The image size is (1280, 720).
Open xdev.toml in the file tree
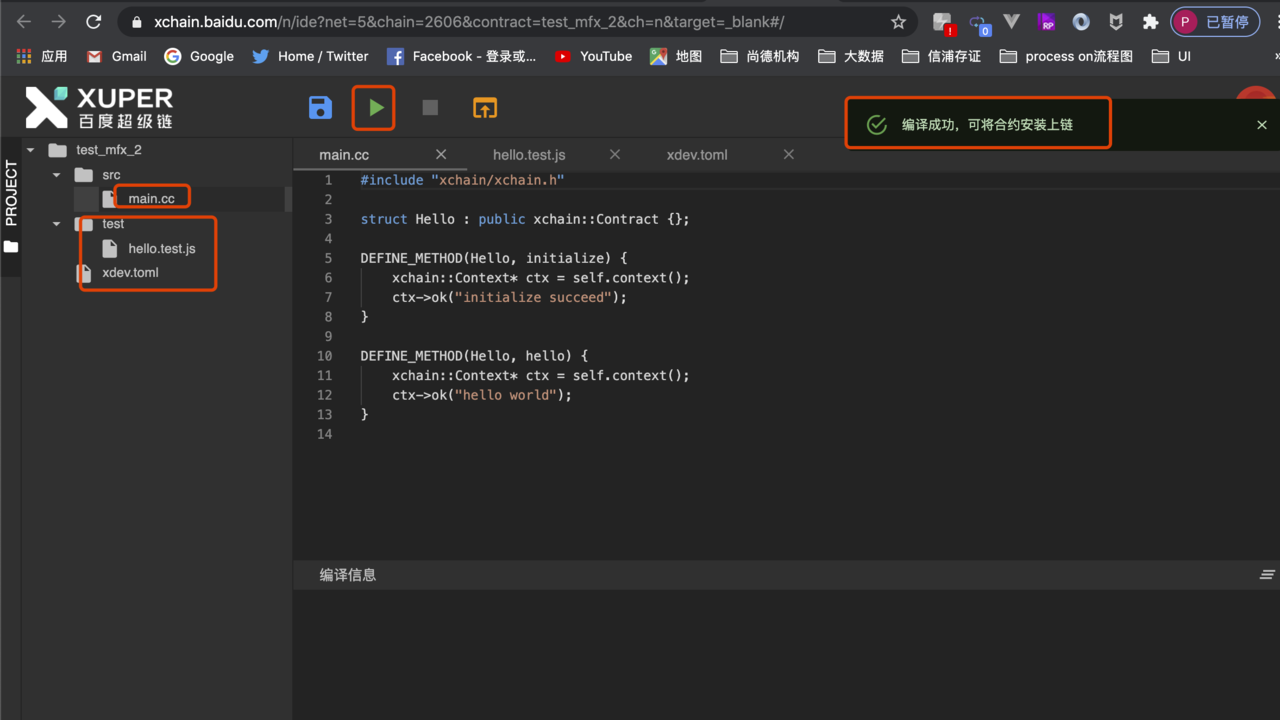click(x=130, y=272)
